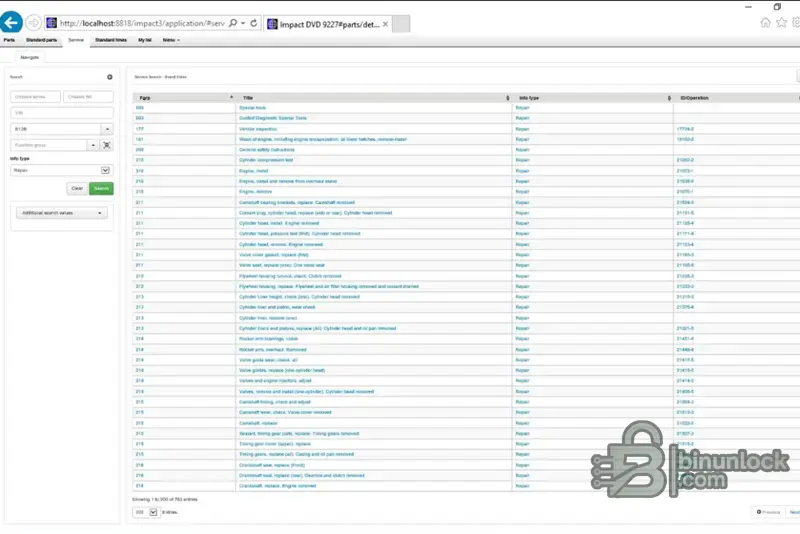Screen dimensions: 800x534
Task: Open the Standard times tab
Action: click(111, 40)
